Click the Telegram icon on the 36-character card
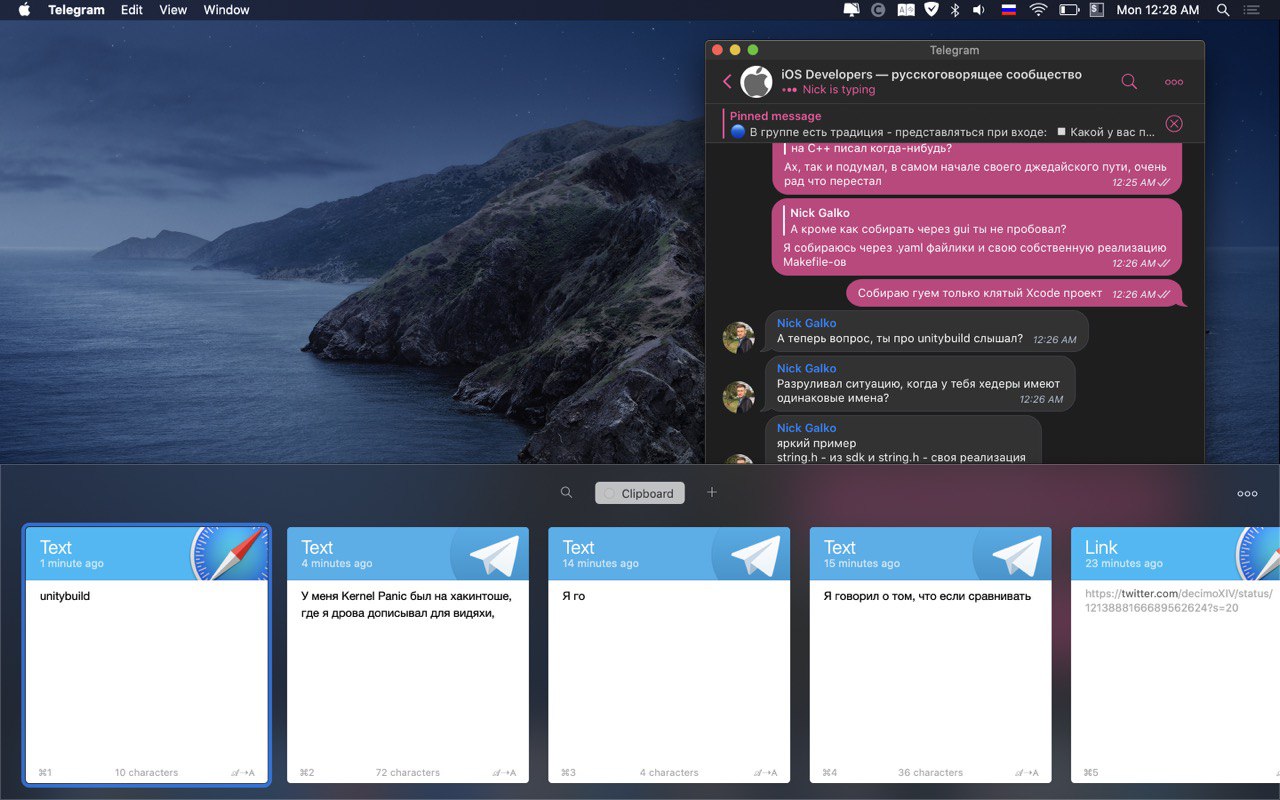 pyautogui.click(x=1017, y=555)
